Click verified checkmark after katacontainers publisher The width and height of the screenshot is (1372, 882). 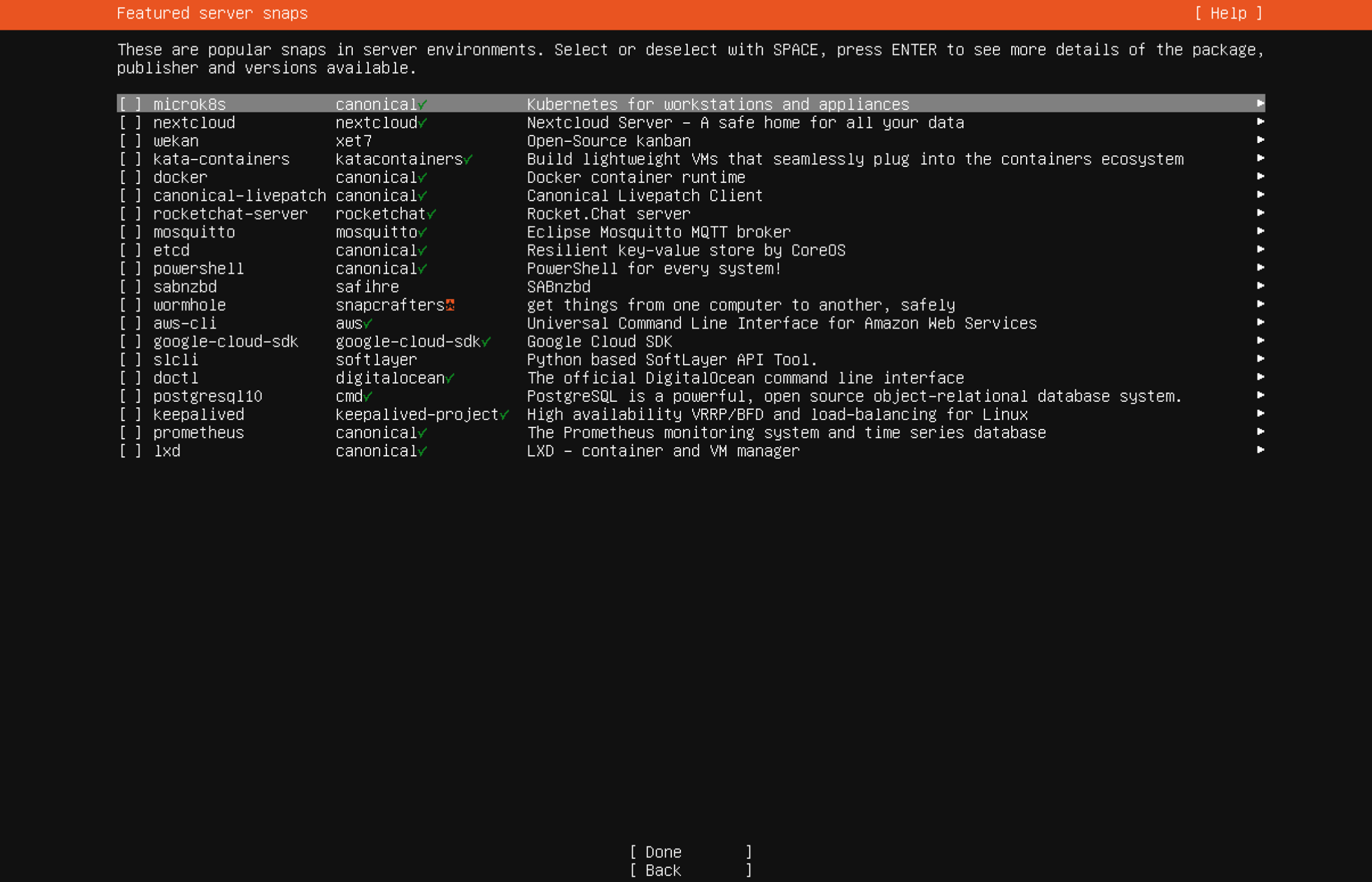pos(468,160)
